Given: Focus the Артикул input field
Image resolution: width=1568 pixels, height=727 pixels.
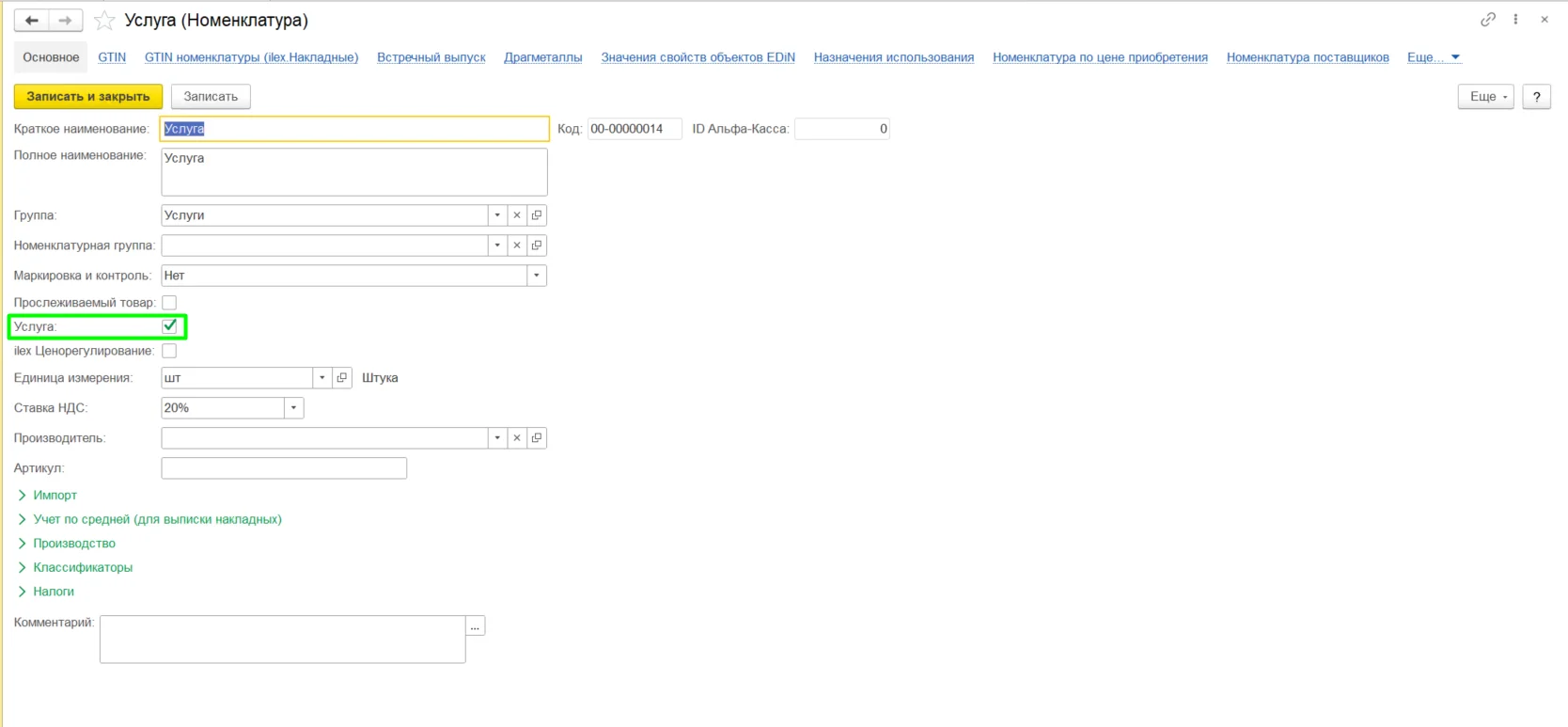Looking at the screenshot, I should (284, 468).
